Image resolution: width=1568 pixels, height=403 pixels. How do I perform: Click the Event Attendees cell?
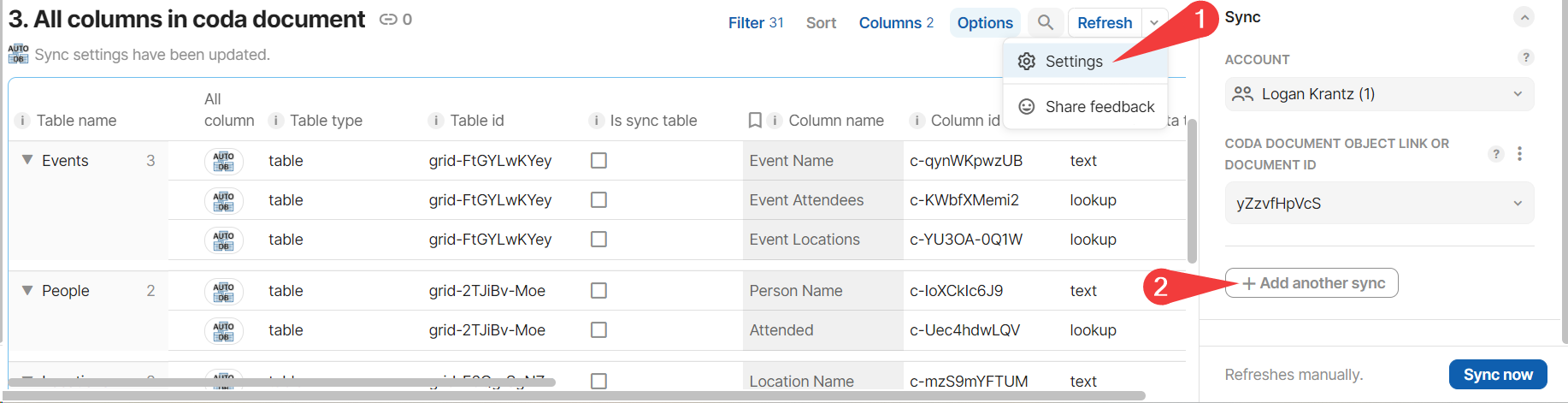coord(822,200)
